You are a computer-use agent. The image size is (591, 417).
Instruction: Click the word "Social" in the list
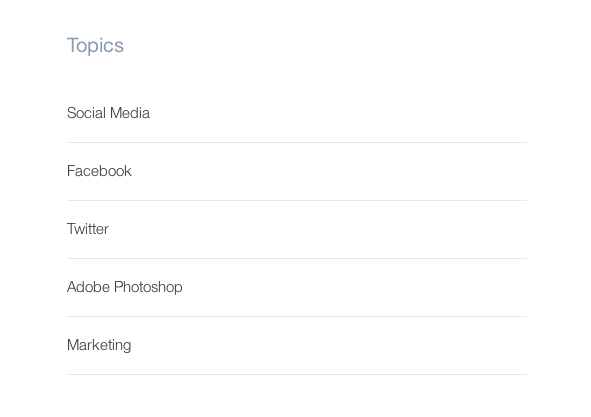(x=86, y=113)
